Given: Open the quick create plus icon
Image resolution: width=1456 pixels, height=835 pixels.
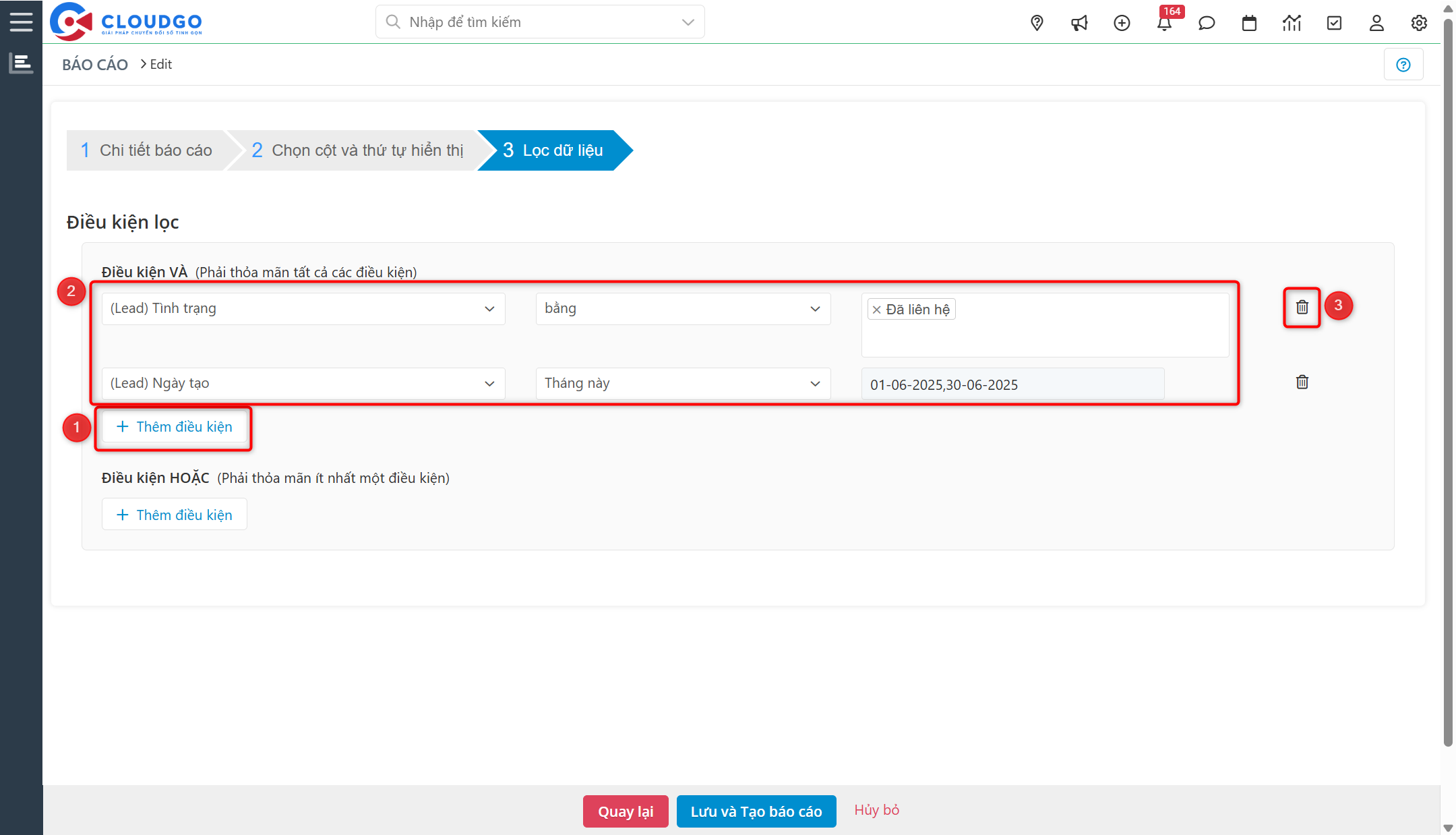Looking at the screenshot, I should pos(1122,22).
